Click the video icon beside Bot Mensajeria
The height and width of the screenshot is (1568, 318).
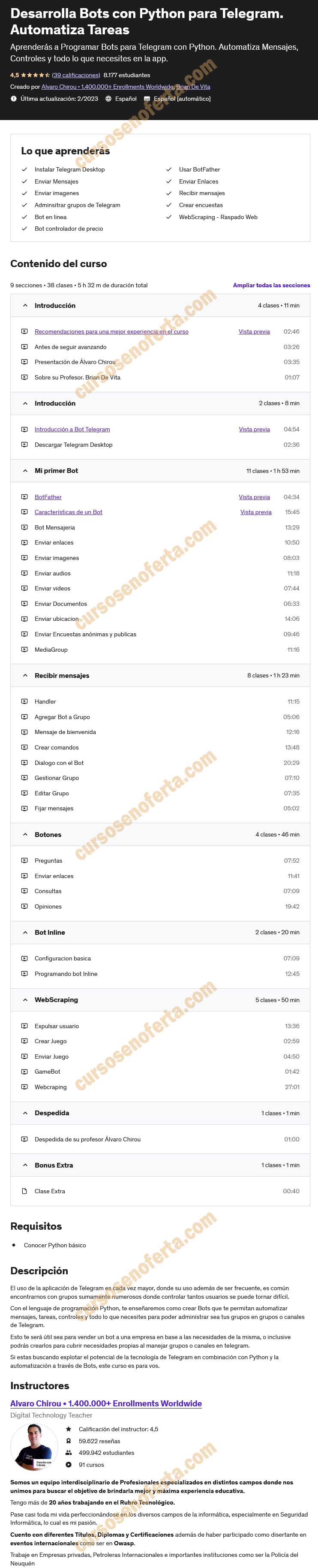pos(24,527)
